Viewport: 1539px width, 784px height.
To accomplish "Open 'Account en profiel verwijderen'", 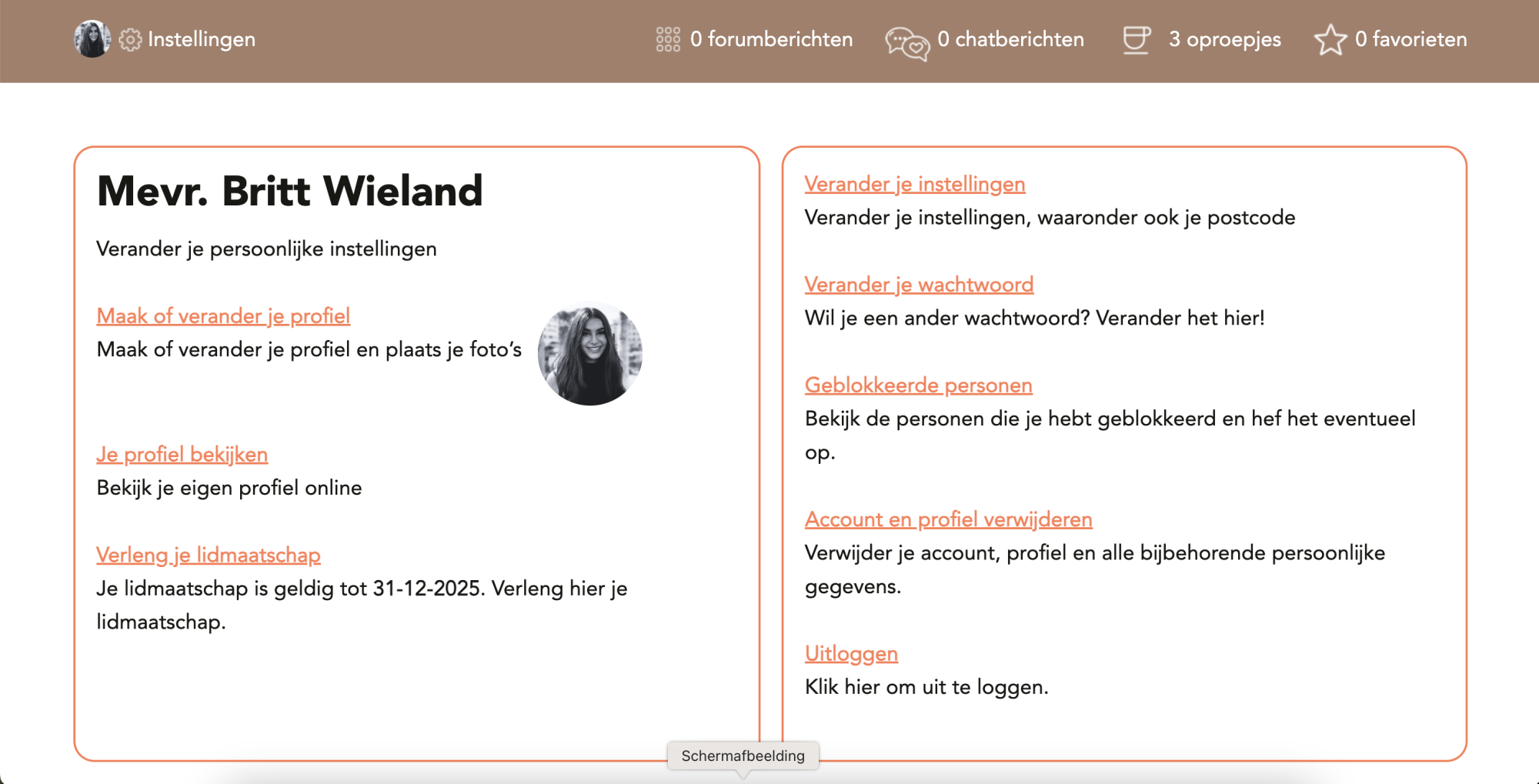I will coord(948,519).
